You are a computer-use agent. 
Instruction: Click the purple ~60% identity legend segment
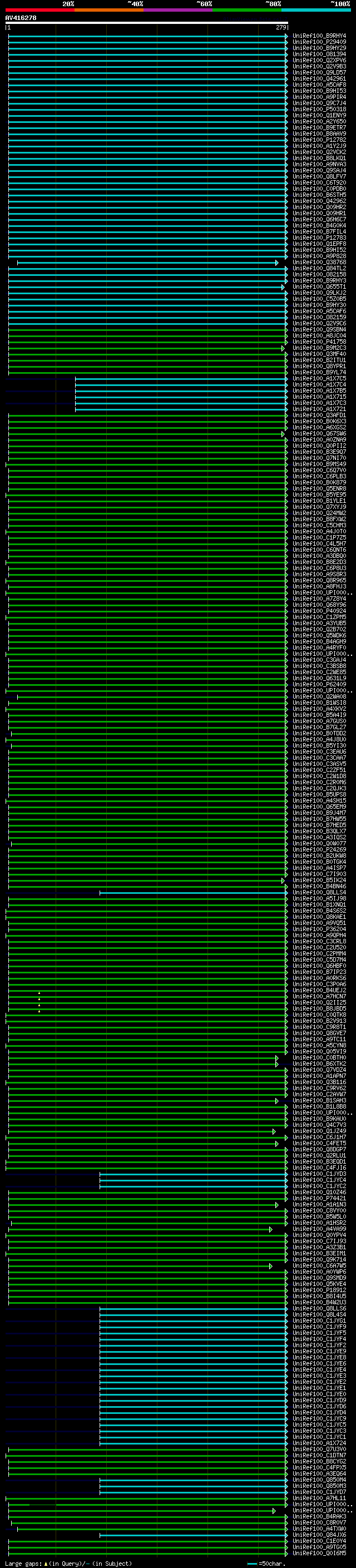coord(179,10)
